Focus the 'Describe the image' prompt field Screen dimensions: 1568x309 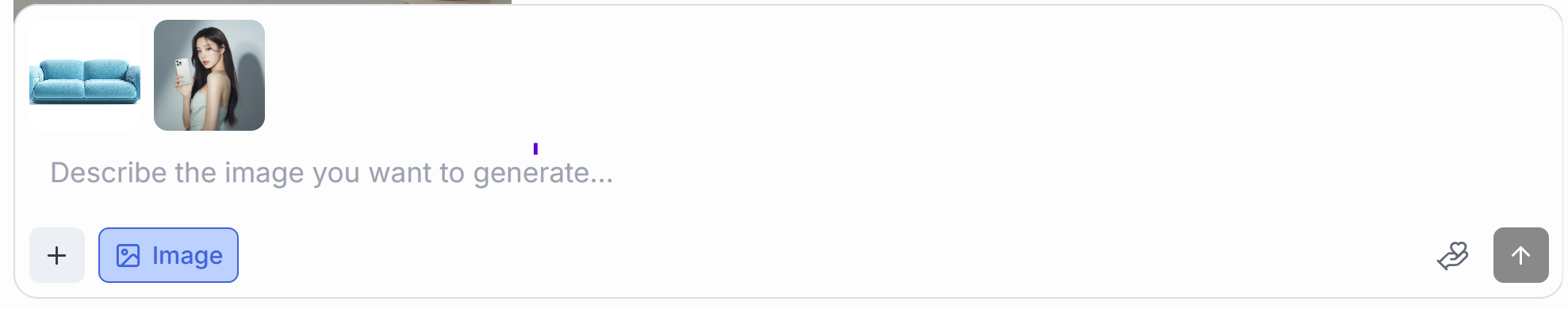tap(785, 173)
